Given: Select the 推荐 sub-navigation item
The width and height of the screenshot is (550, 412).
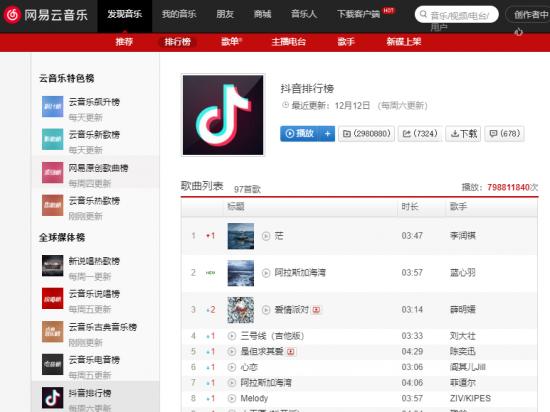Looking at the screenshot, I should point(124,42).
